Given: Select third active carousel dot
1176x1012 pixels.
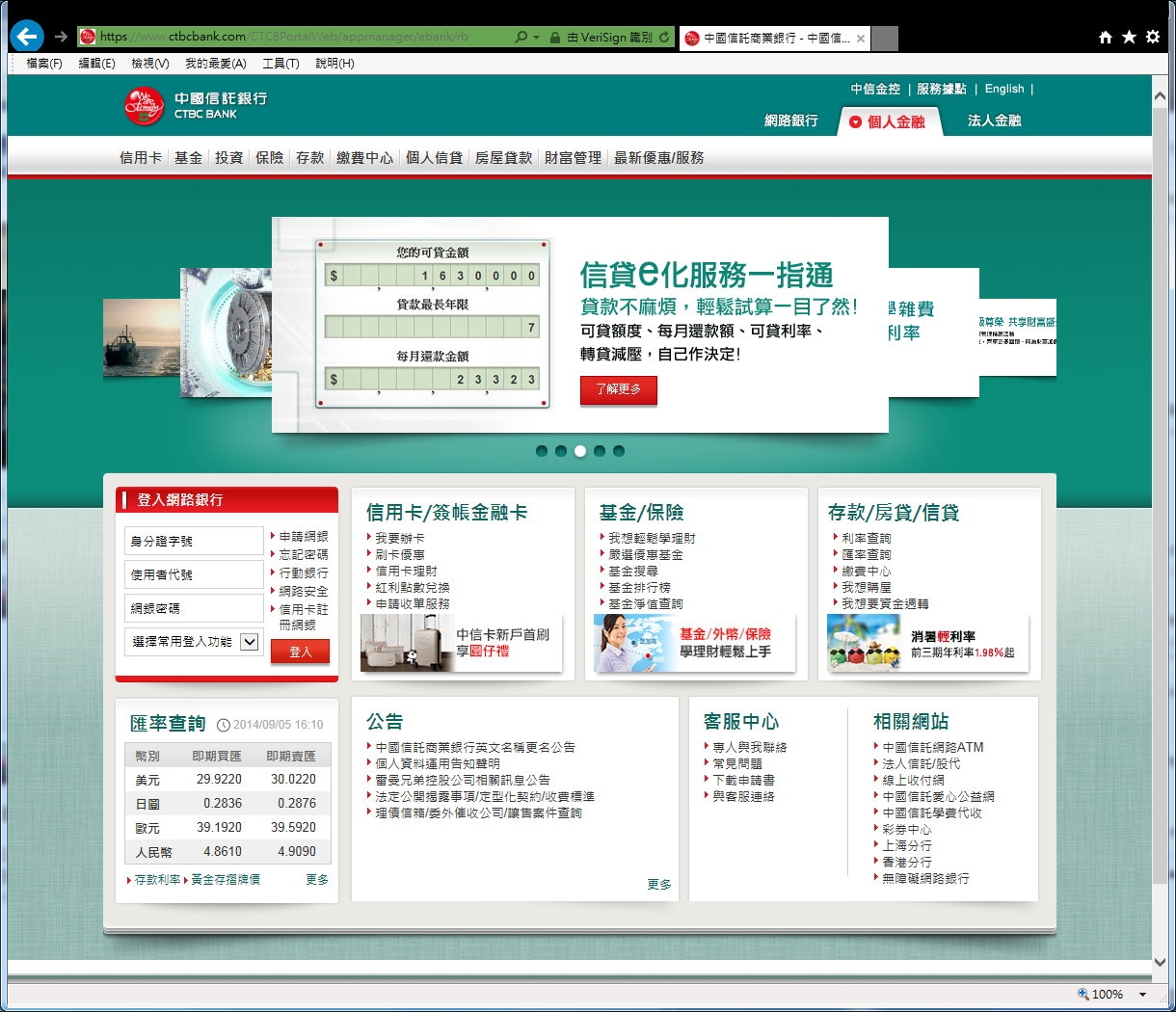Looking at the screenshot, I should (580, 451).
